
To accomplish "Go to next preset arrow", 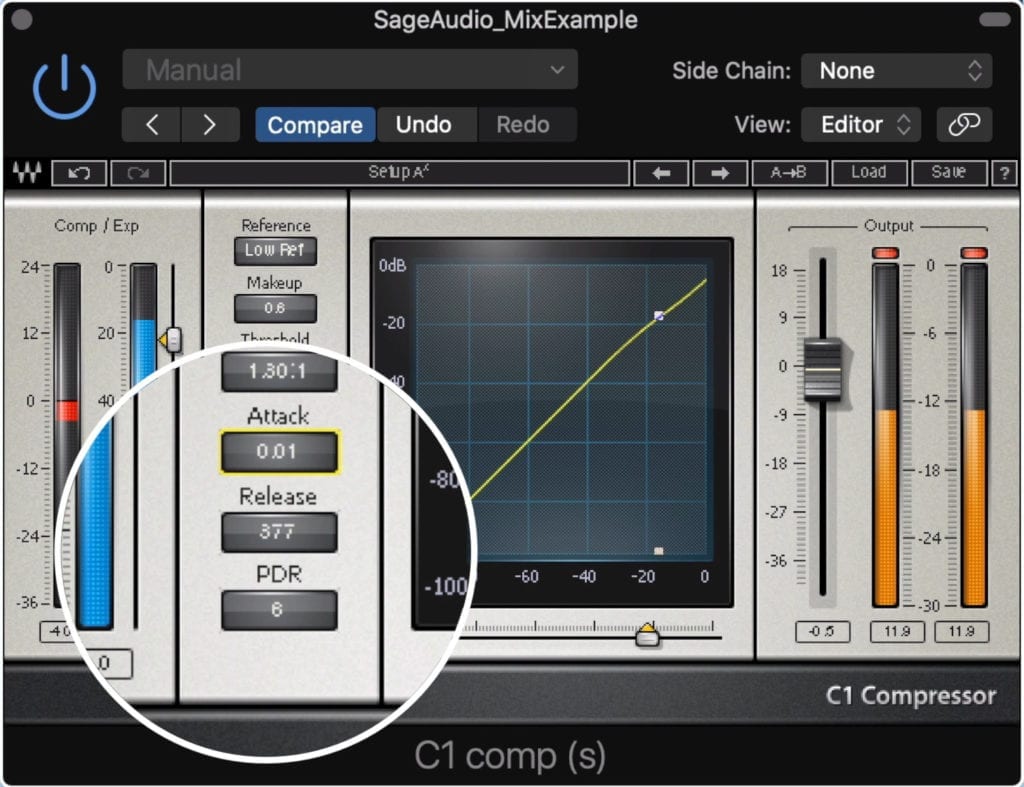I will pos(210,124).
